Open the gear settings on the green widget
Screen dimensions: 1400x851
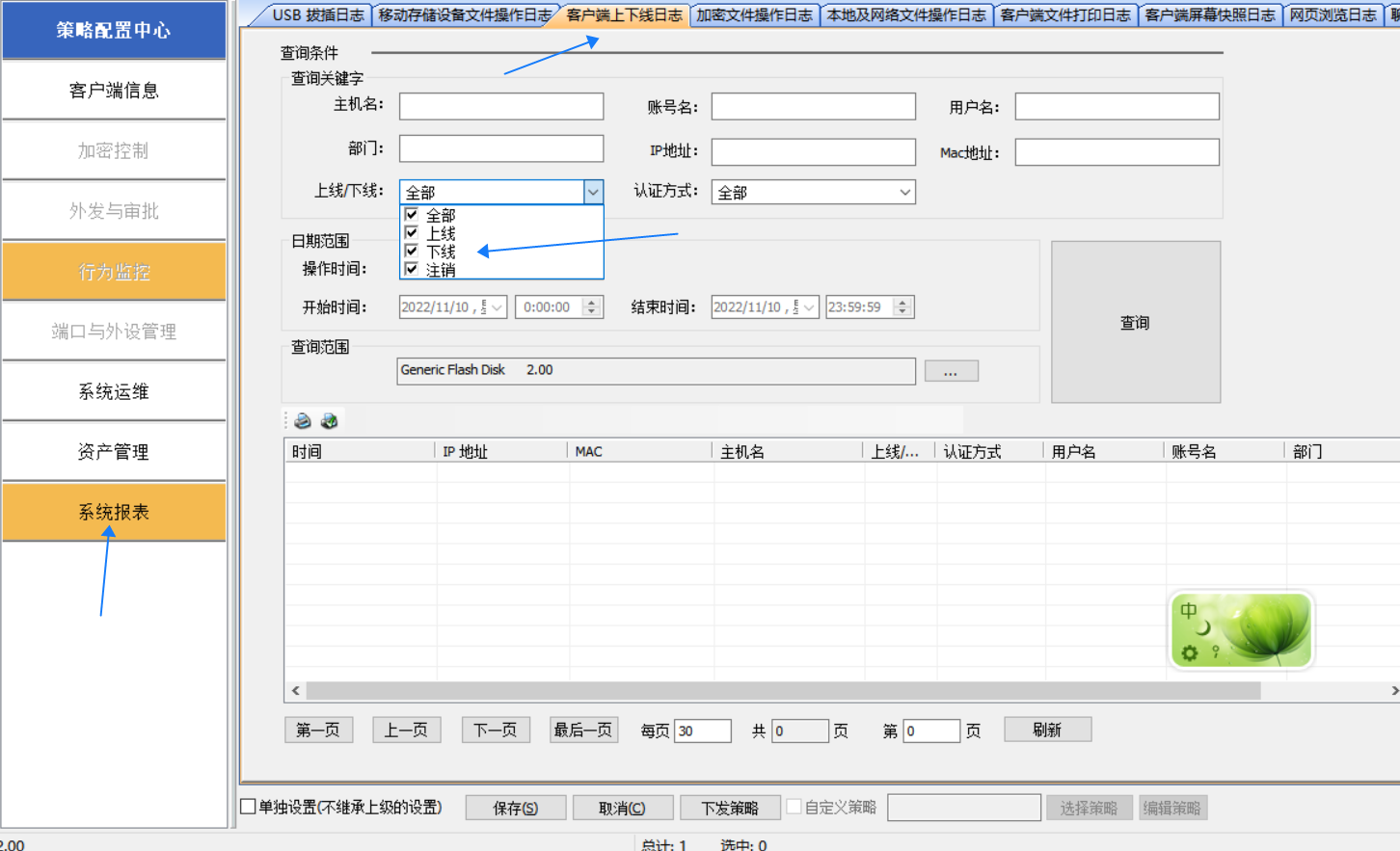coord(1190,653)
